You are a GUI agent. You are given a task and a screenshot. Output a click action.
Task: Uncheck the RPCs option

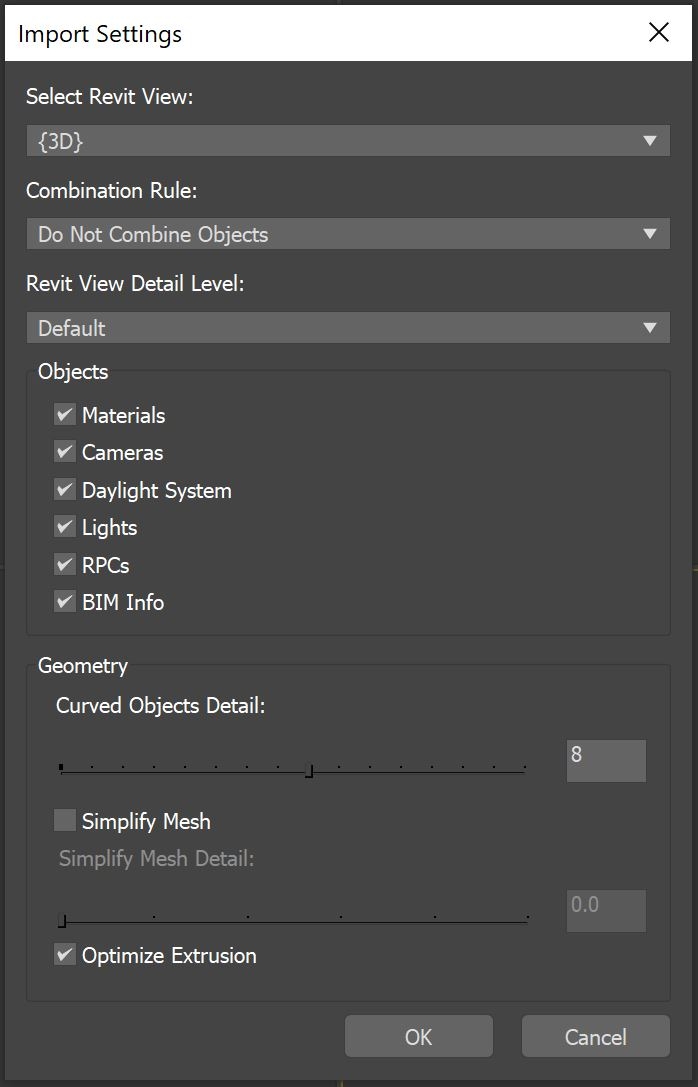pos(65,565)
